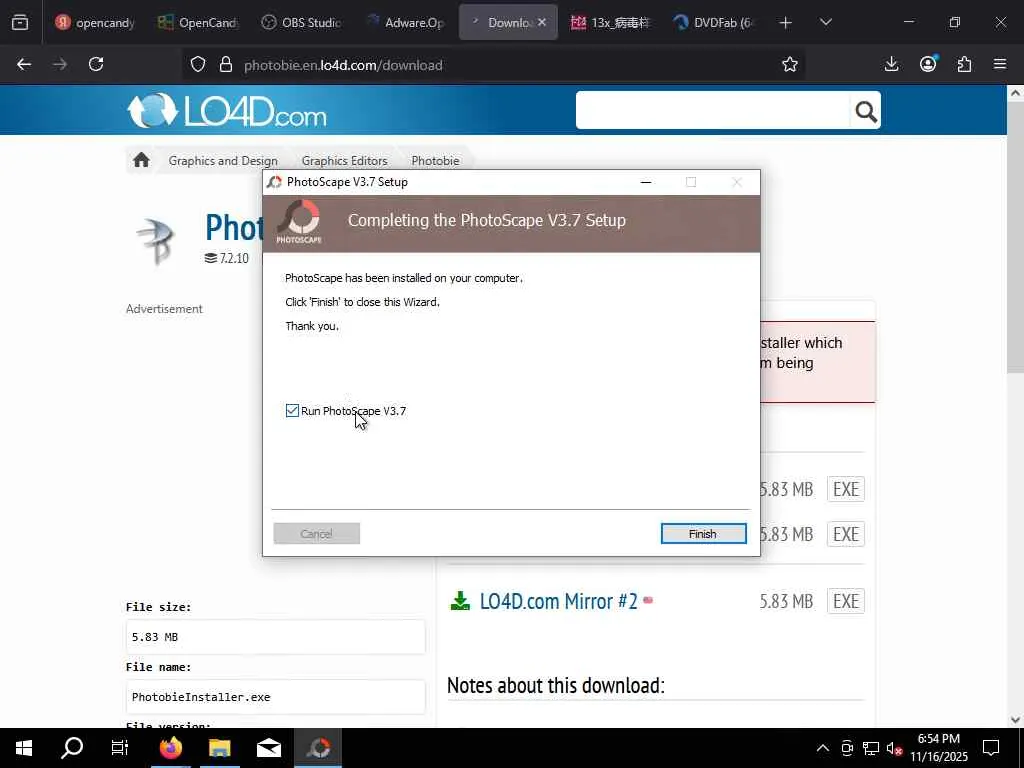
Task: Open the Firefox downloads panel
Action: point(891,64)
